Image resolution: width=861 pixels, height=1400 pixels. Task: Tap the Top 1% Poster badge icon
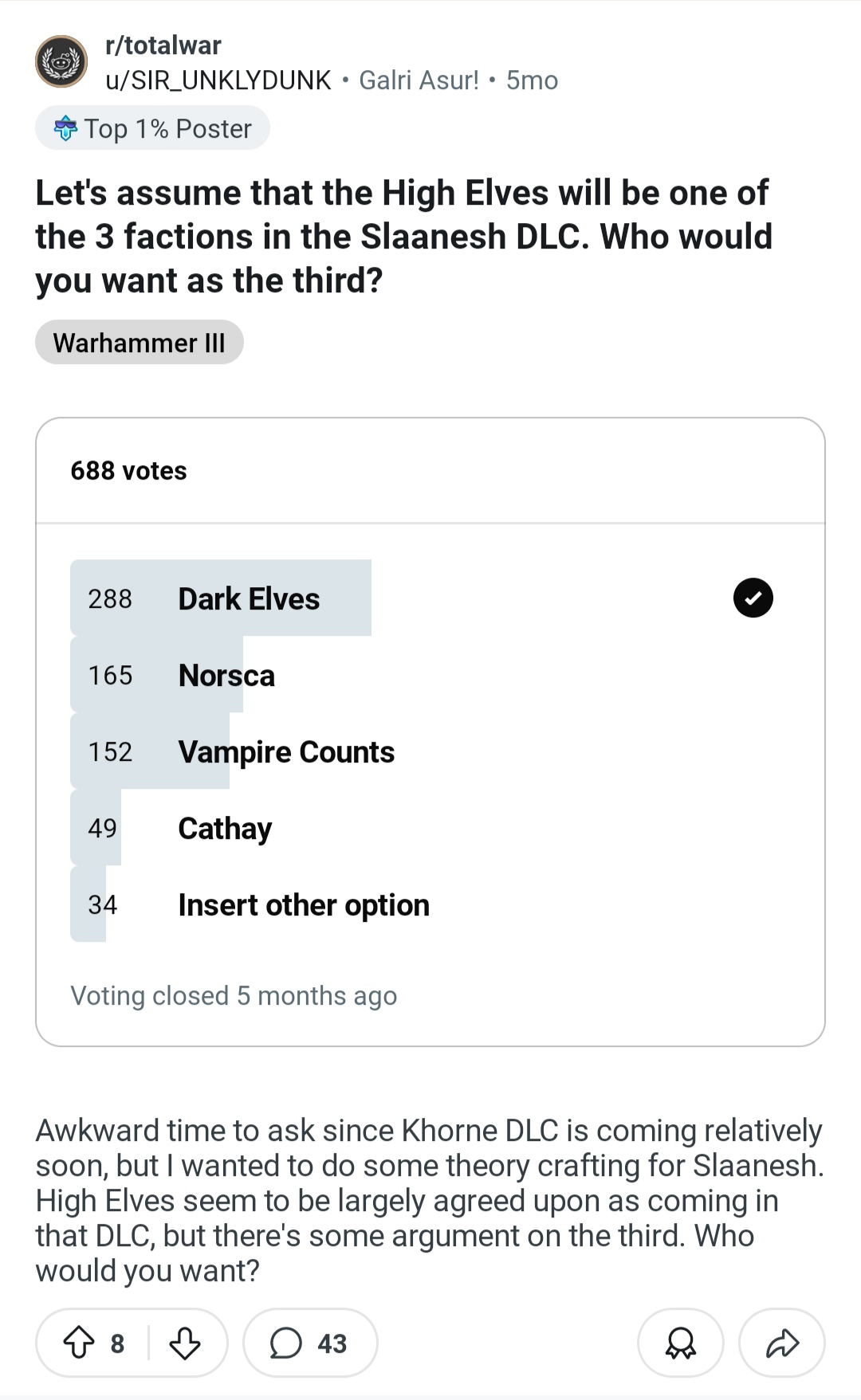click(x=65, y=128)
